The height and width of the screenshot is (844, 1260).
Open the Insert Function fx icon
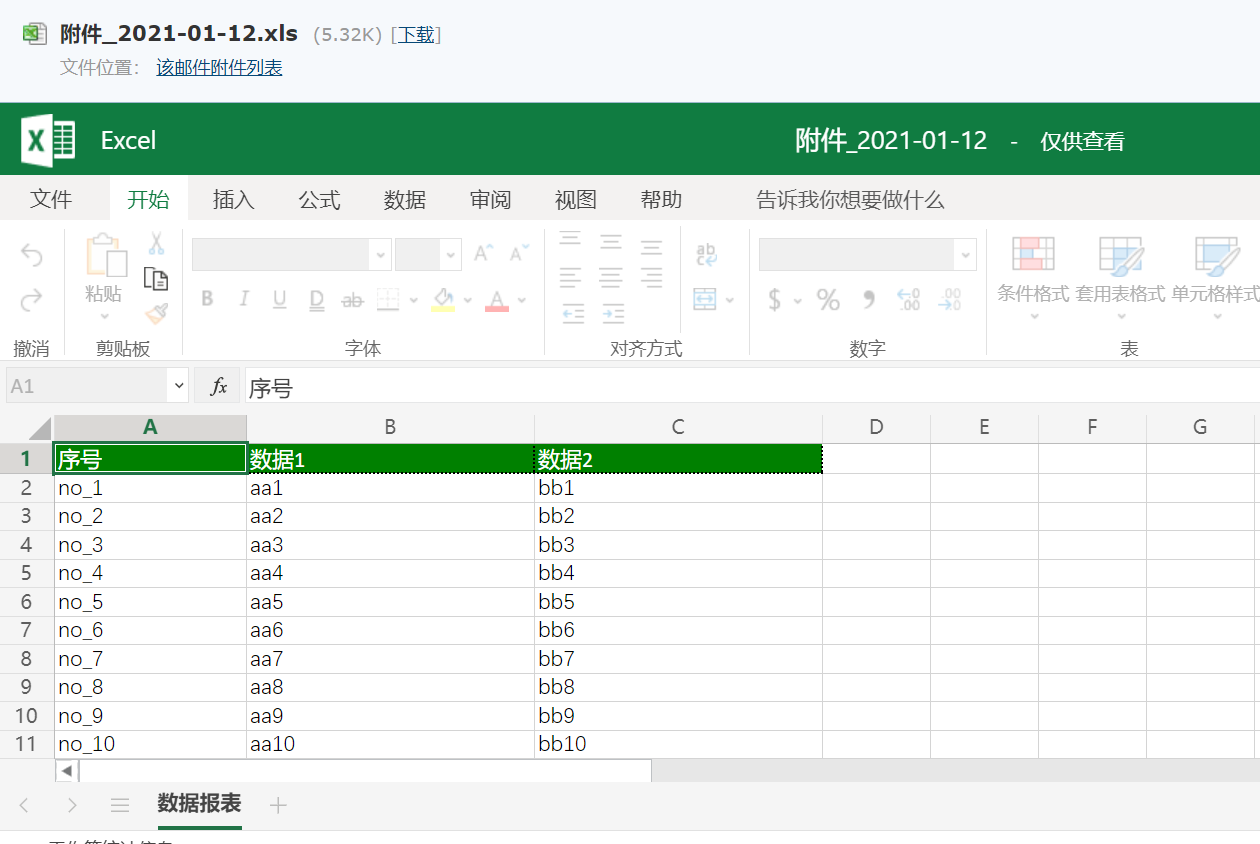(x=217, y=386)
